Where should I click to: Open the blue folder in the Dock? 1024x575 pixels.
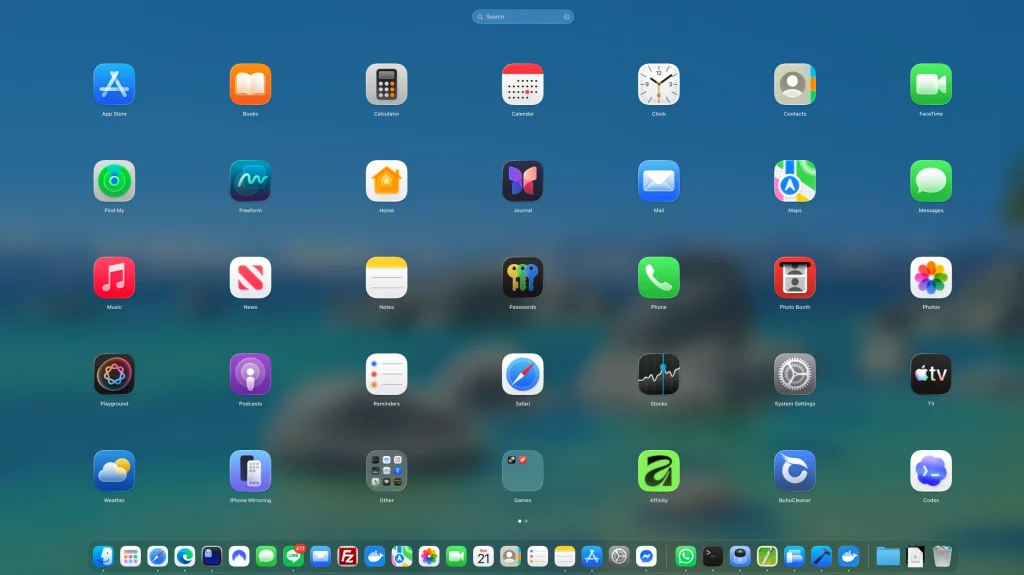[888, 556]
